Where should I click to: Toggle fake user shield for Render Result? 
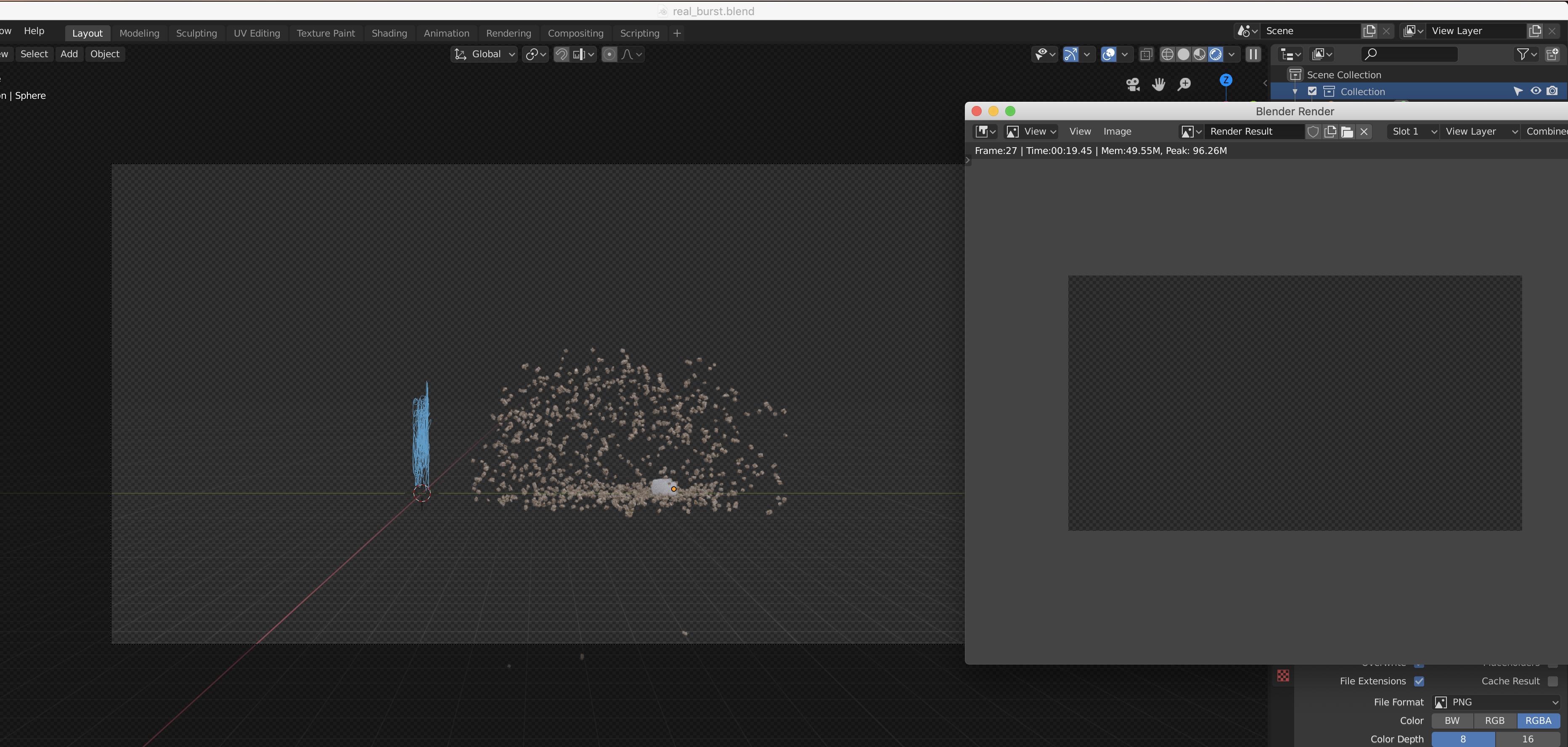(x=1313, y=132)
